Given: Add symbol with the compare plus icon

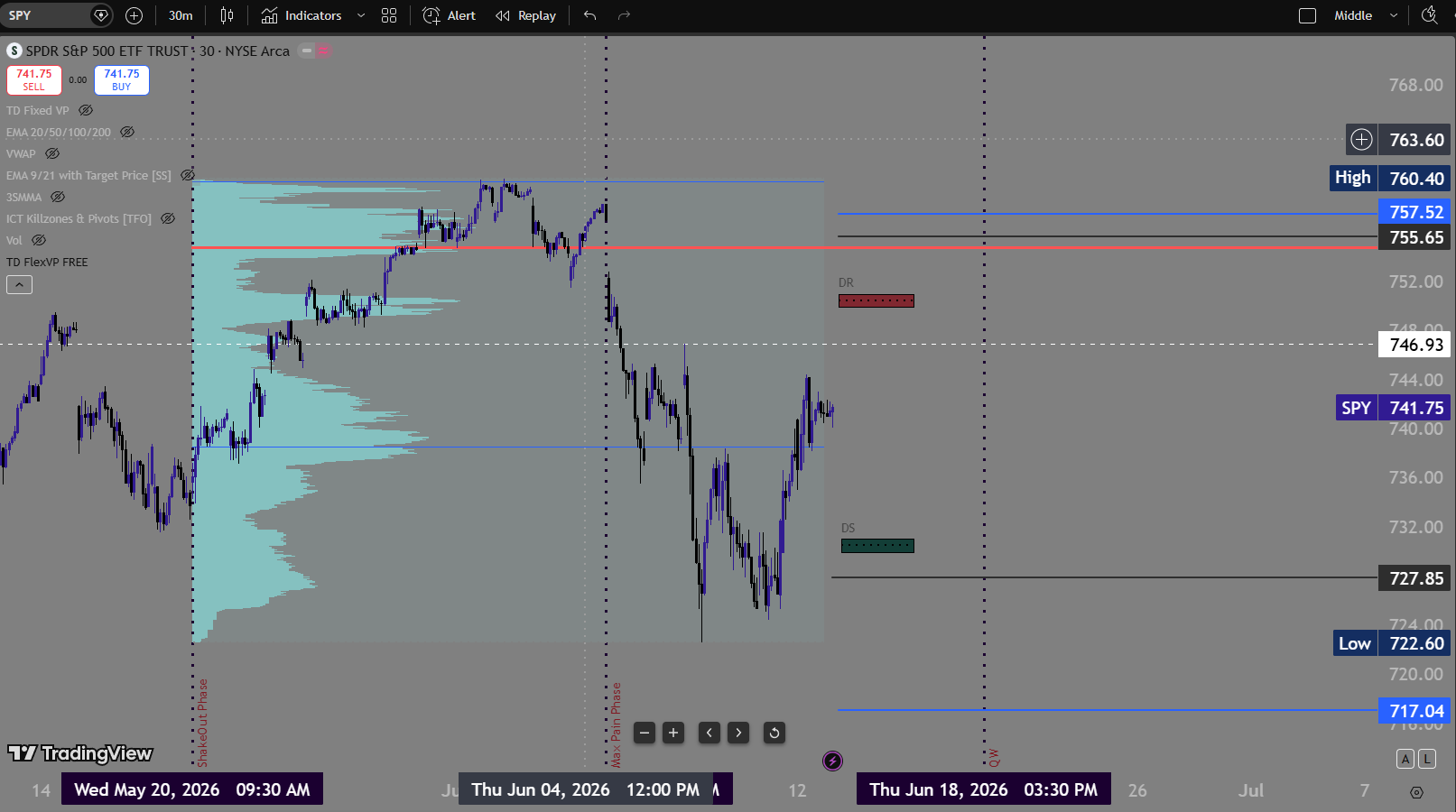Looking at the screenshot, I should (x=134, y=15).
